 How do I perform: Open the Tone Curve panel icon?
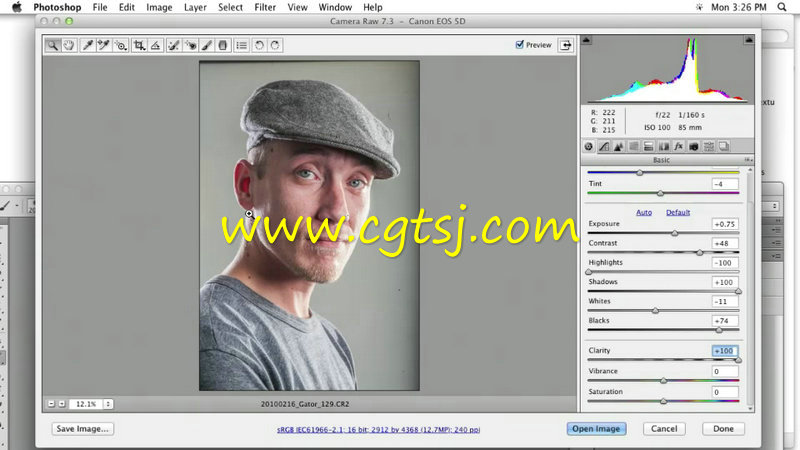pyautogui.click(x=604, y=146)
